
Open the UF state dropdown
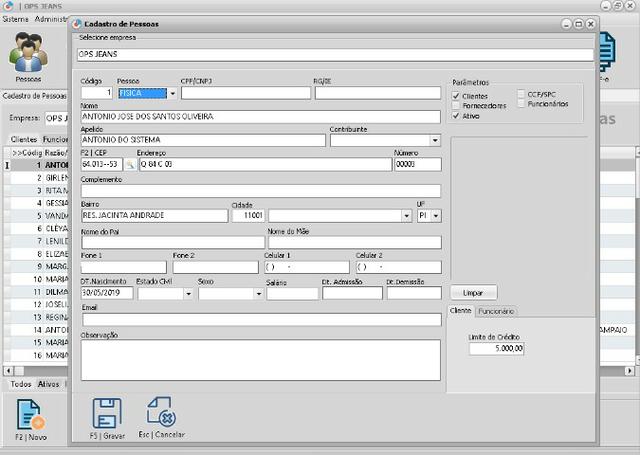436,216
